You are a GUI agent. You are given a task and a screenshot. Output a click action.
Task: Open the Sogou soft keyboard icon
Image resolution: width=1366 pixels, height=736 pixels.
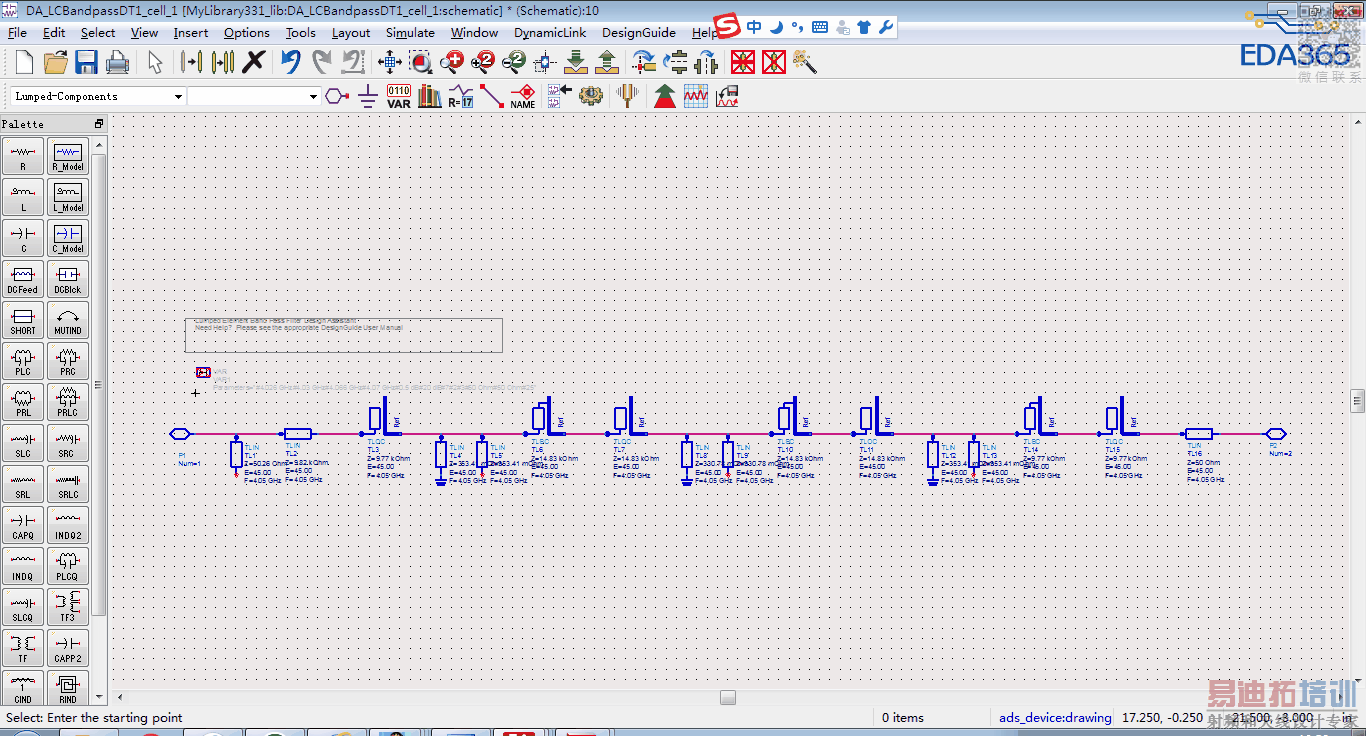(820, 27)
